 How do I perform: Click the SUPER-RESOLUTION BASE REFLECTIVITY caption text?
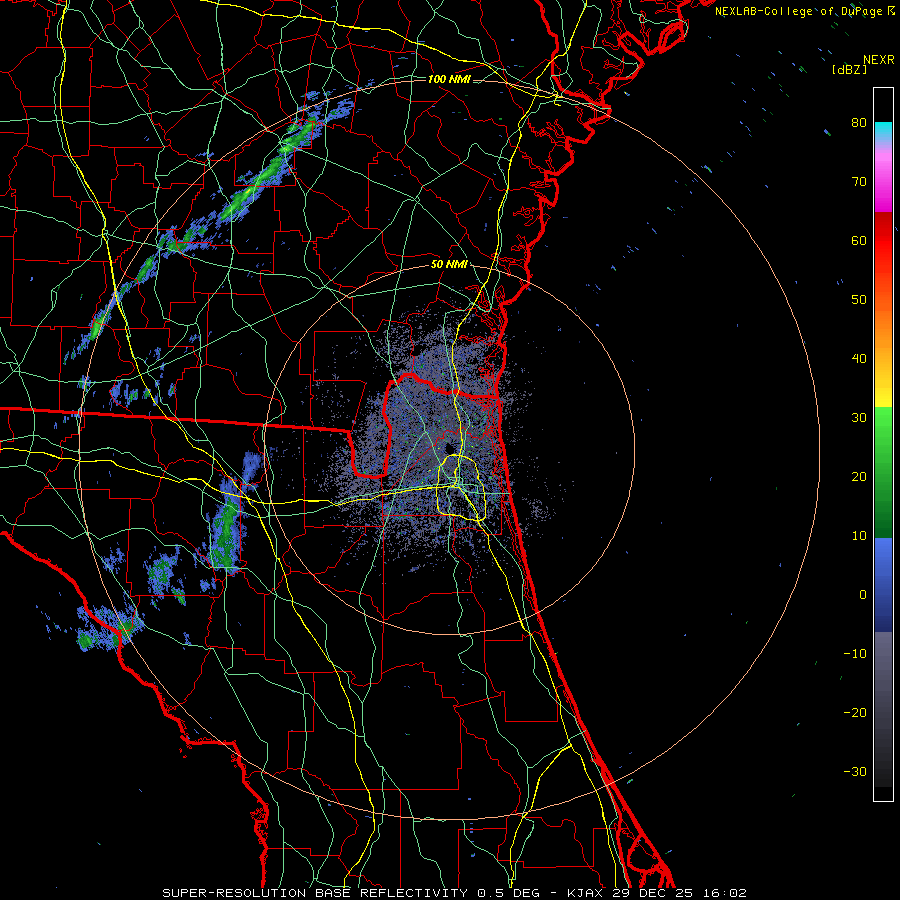pyautogui.click(x=315, y=893)
